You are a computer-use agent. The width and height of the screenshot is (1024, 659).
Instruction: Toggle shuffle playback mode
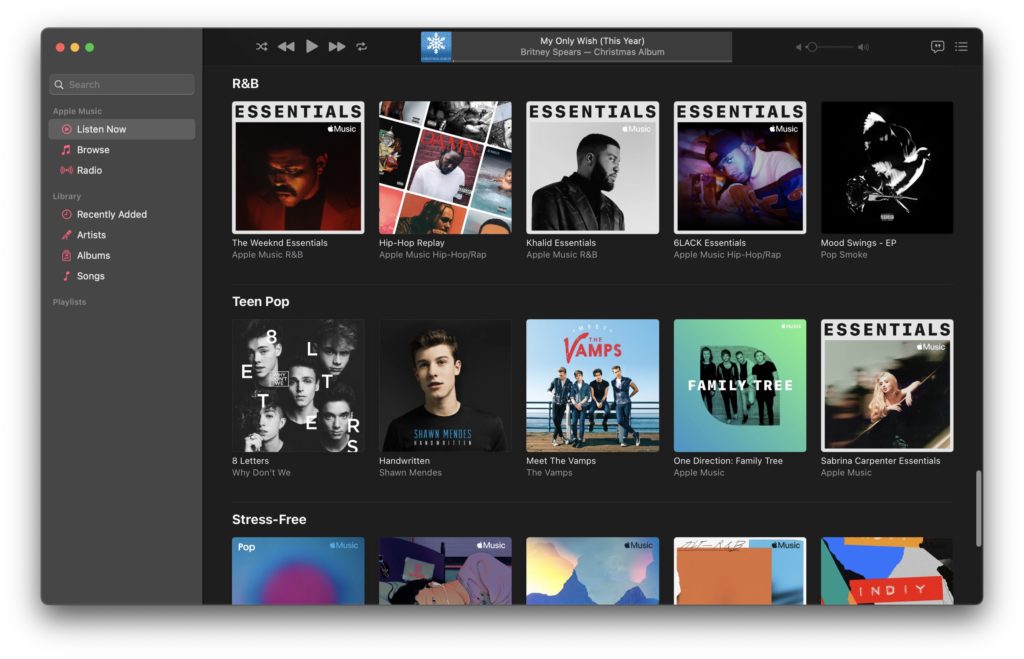(x=261, y=47)
